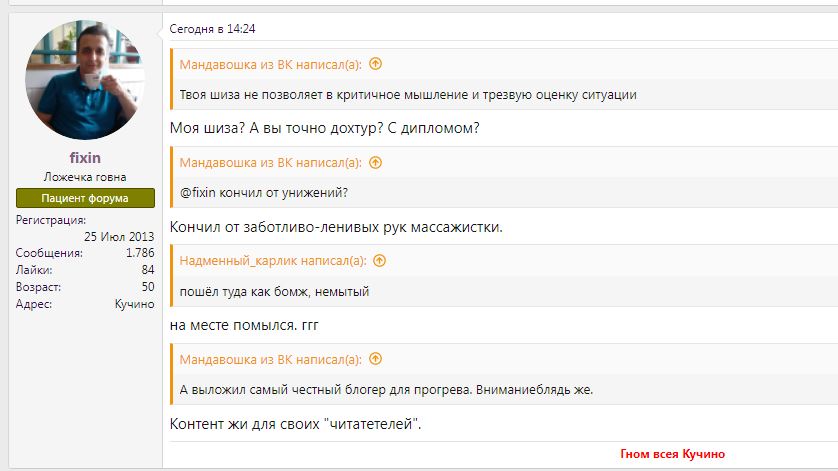The height and width of the screenshot is (471, 838).
Task: Click the arrow icon beside the first Мандавошка из ВК quote
Action: [x=376, y=64]
